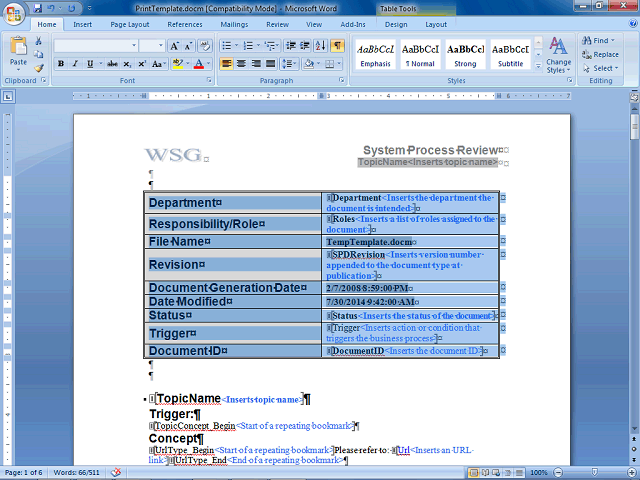Viewport: 640px width, 480px height.
Task: Click the Paste clipboard icon
Action: click(x=18, y=45)
